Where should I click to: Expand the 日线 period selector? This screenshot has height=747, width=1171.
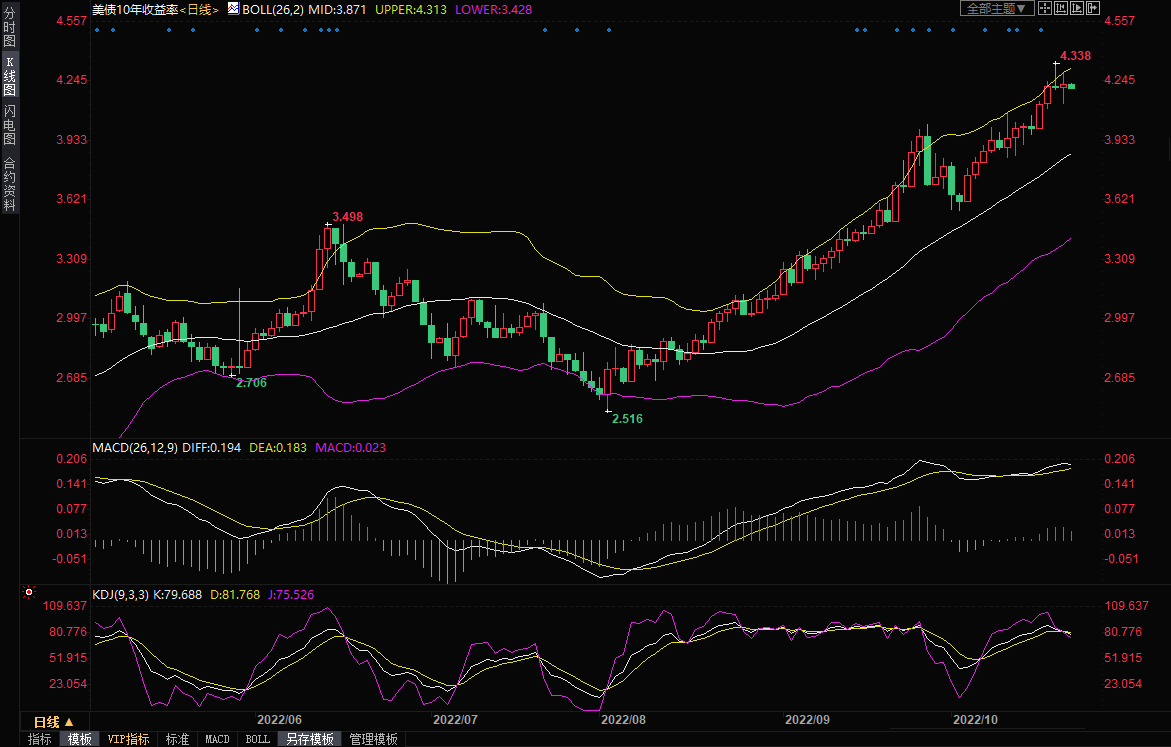coord(54,721)
